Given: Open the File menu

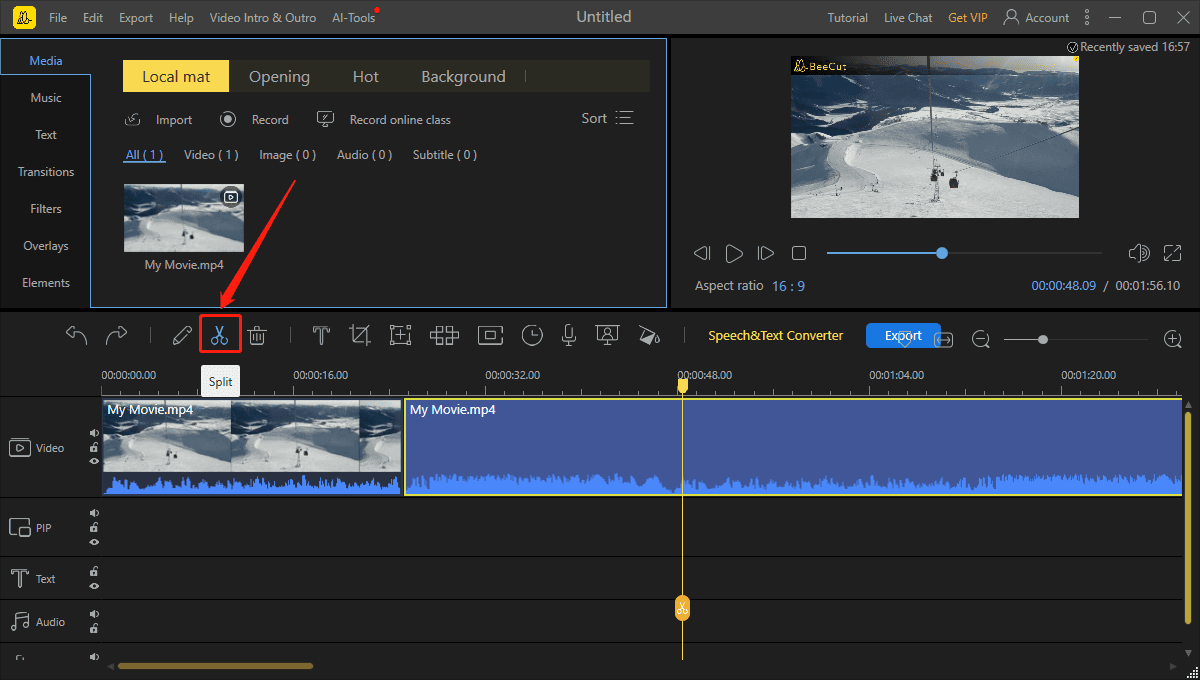Looking at the screenshot, I should (x=58, y=18).
